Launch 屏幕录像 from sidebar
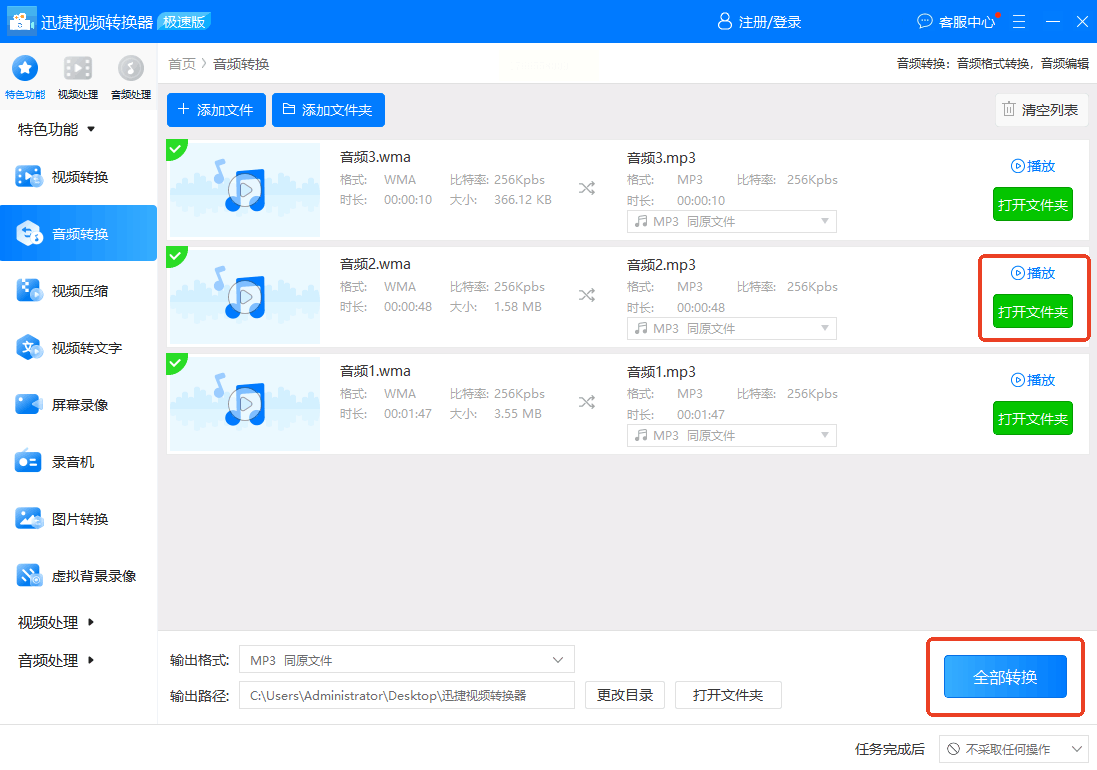This screenshot has width=1097, height=770. [78, 405]
